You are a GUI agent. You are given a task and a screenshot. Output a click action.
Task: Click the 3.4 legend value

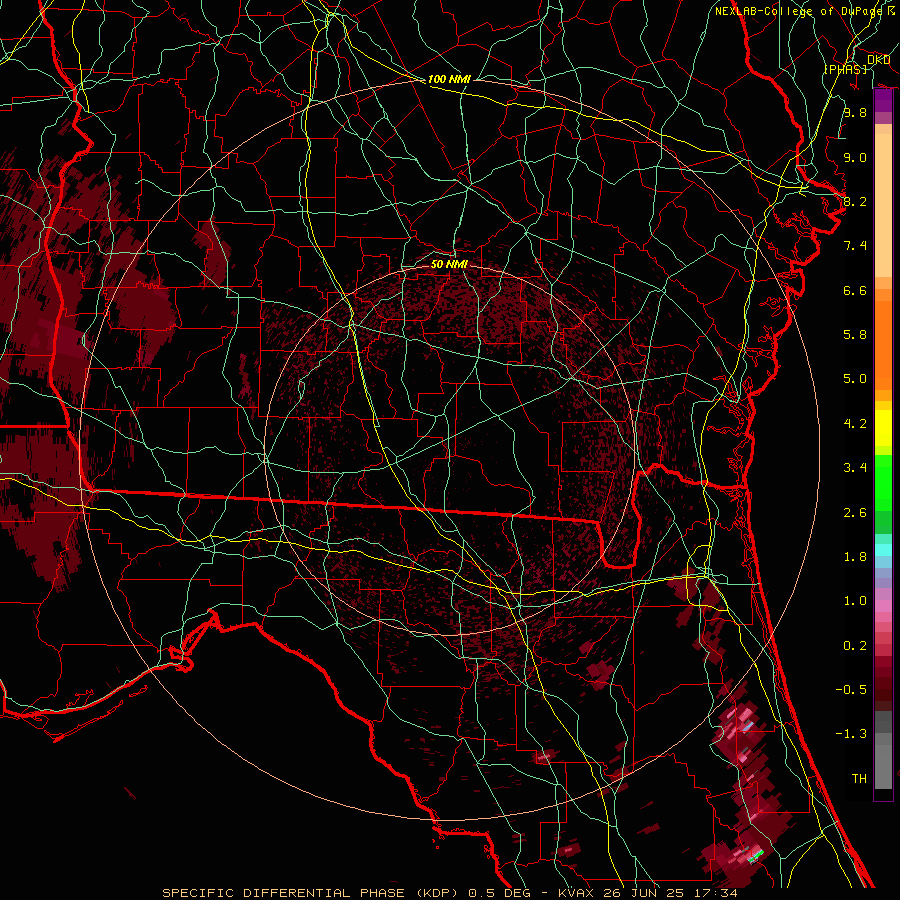tap(855, 468)
